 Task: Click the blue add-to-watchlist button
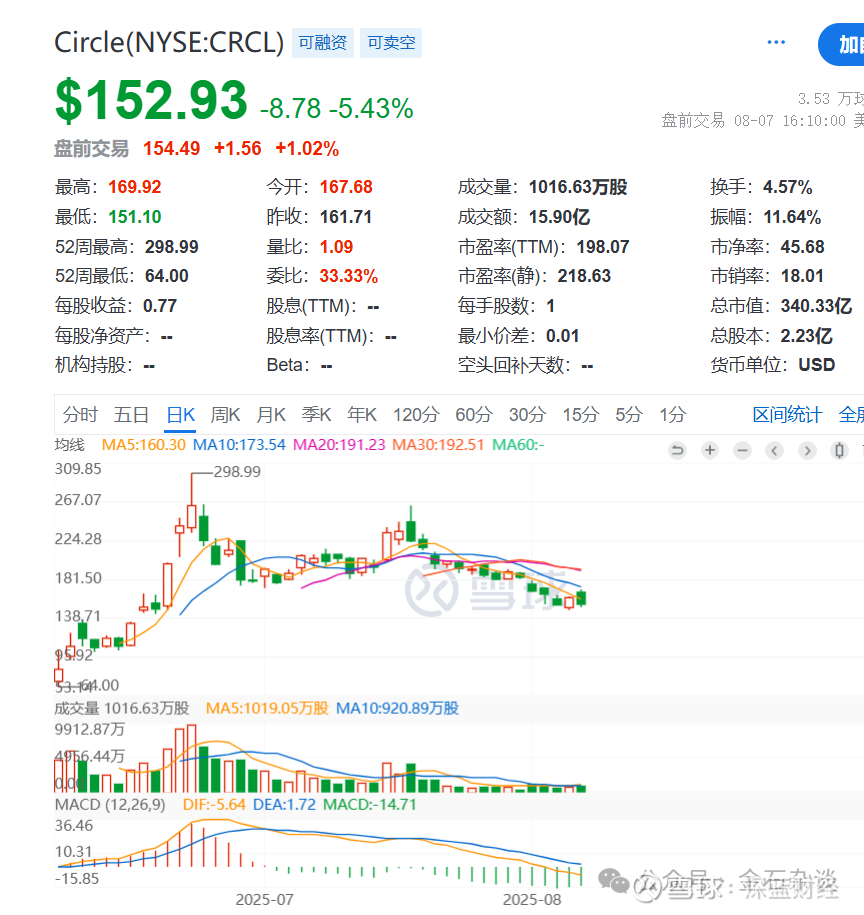click(x=842, y=45)
